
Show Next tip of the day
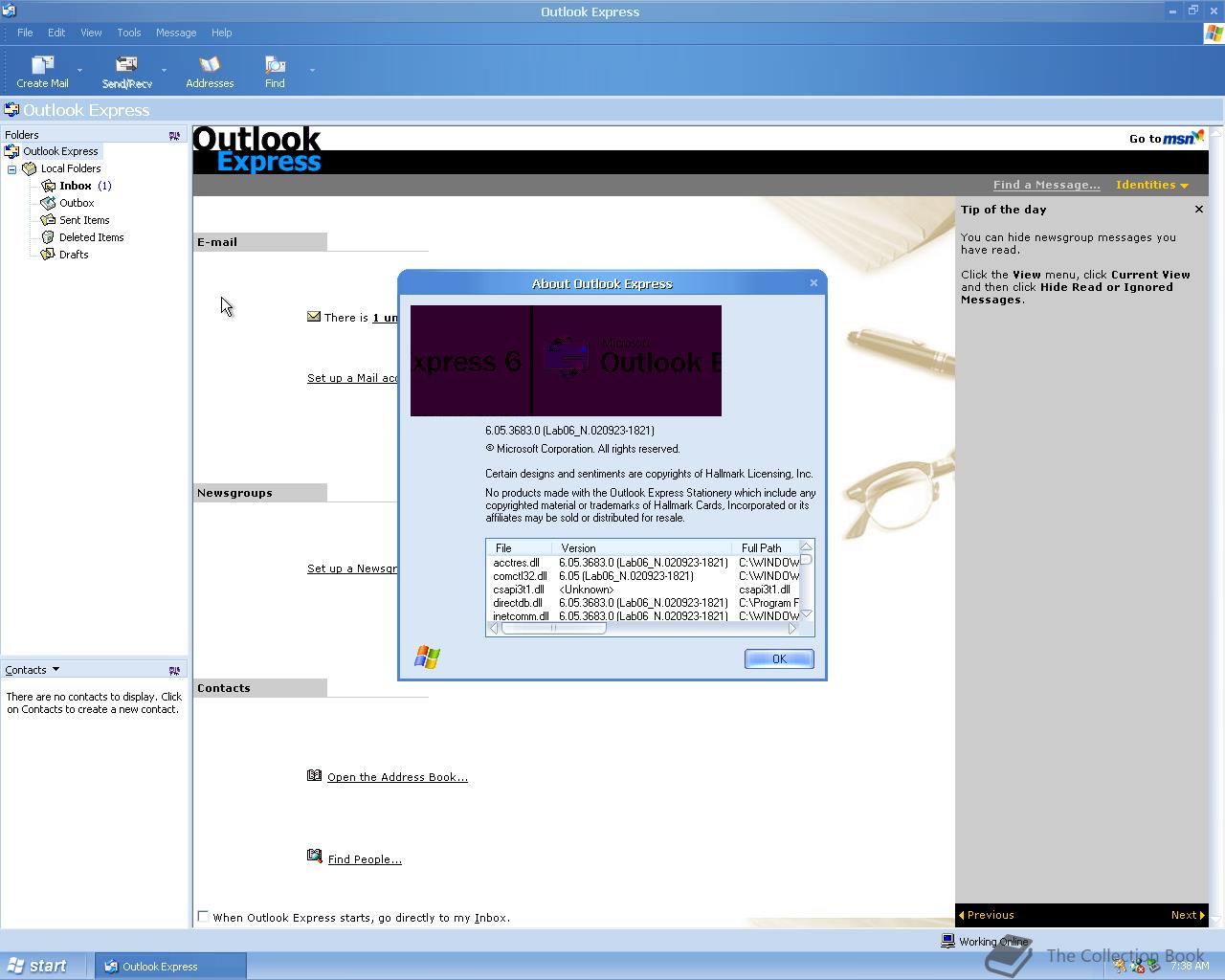[x=1188, y=915]
